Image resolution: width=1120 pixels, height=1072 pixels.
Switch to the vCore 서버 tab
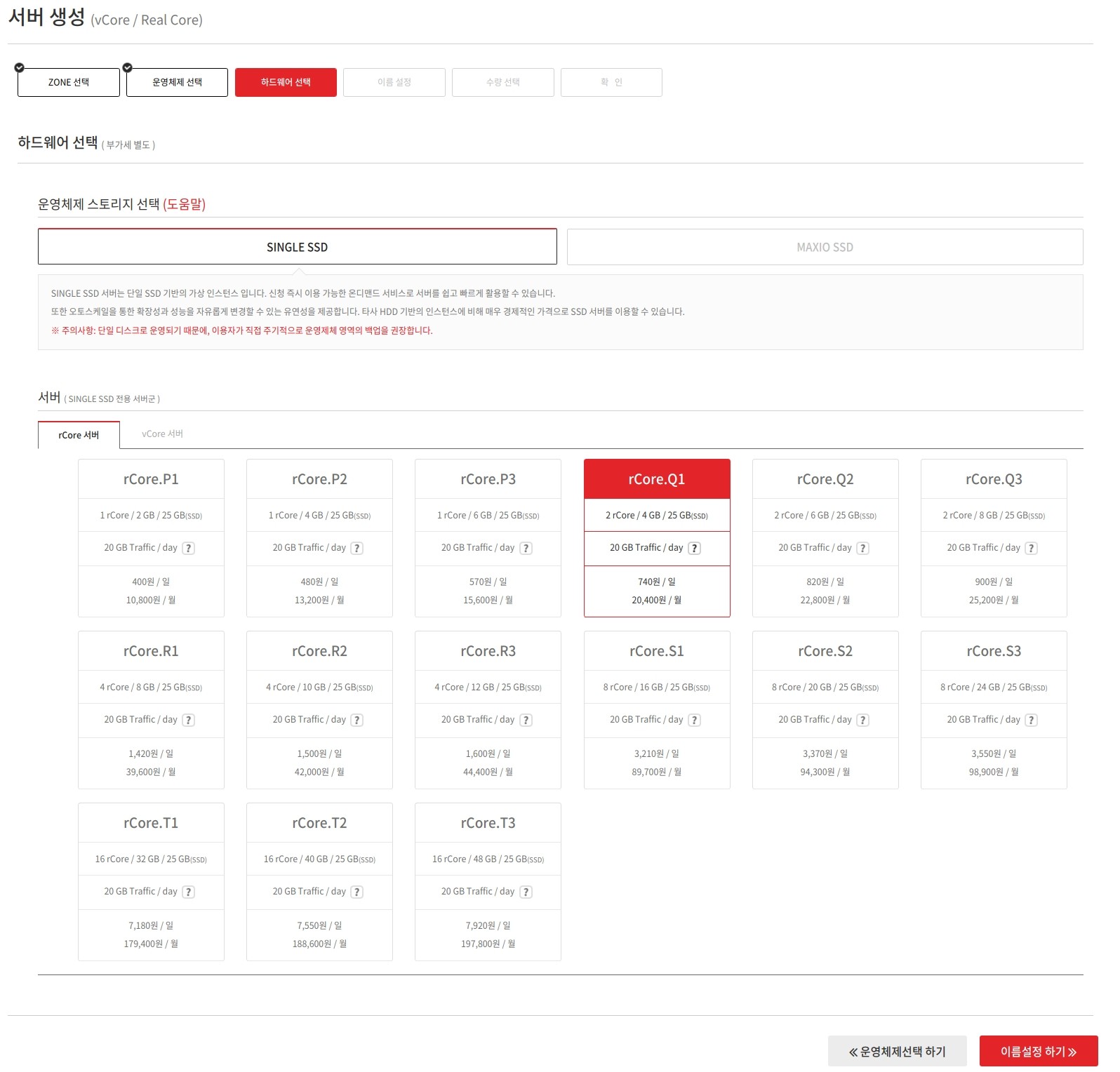[x=162, y=434]
